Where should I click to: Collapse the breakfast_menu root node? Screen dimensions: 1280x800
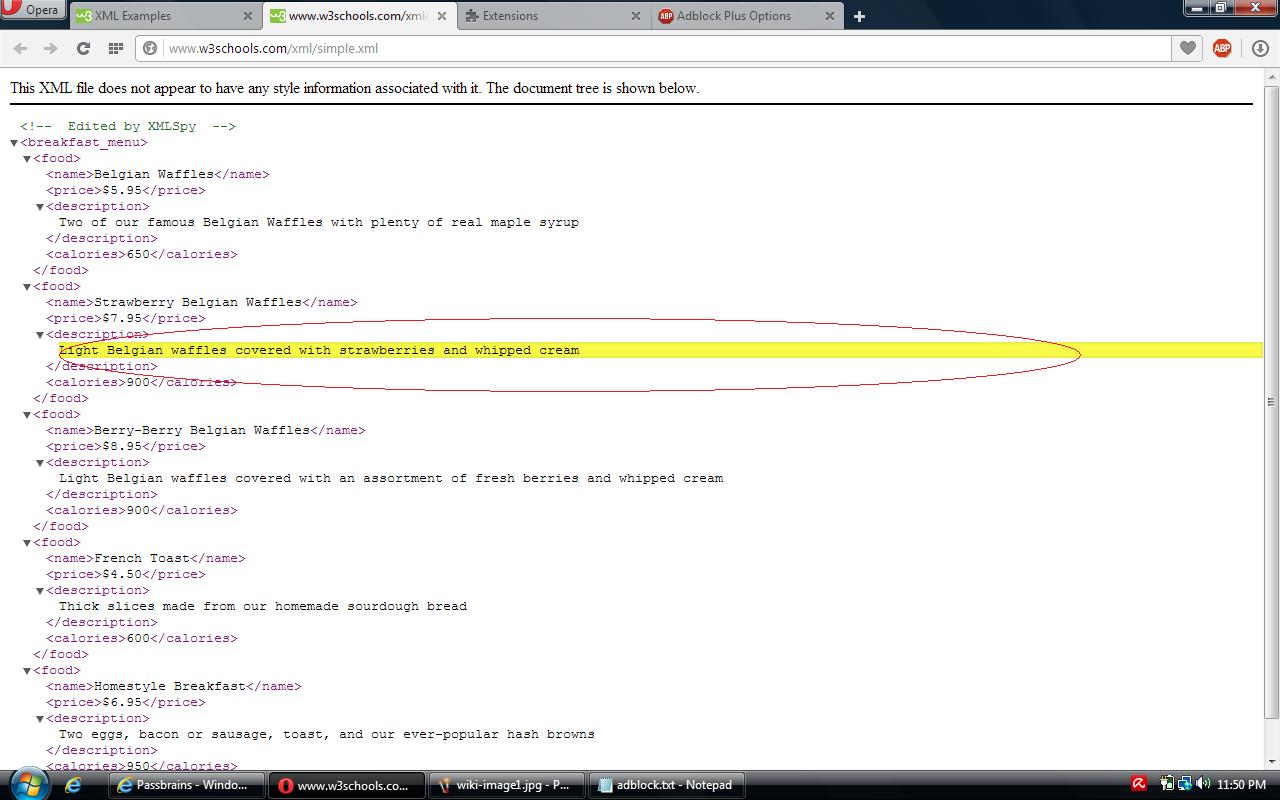pyautogui.click(x=14, y=143)
